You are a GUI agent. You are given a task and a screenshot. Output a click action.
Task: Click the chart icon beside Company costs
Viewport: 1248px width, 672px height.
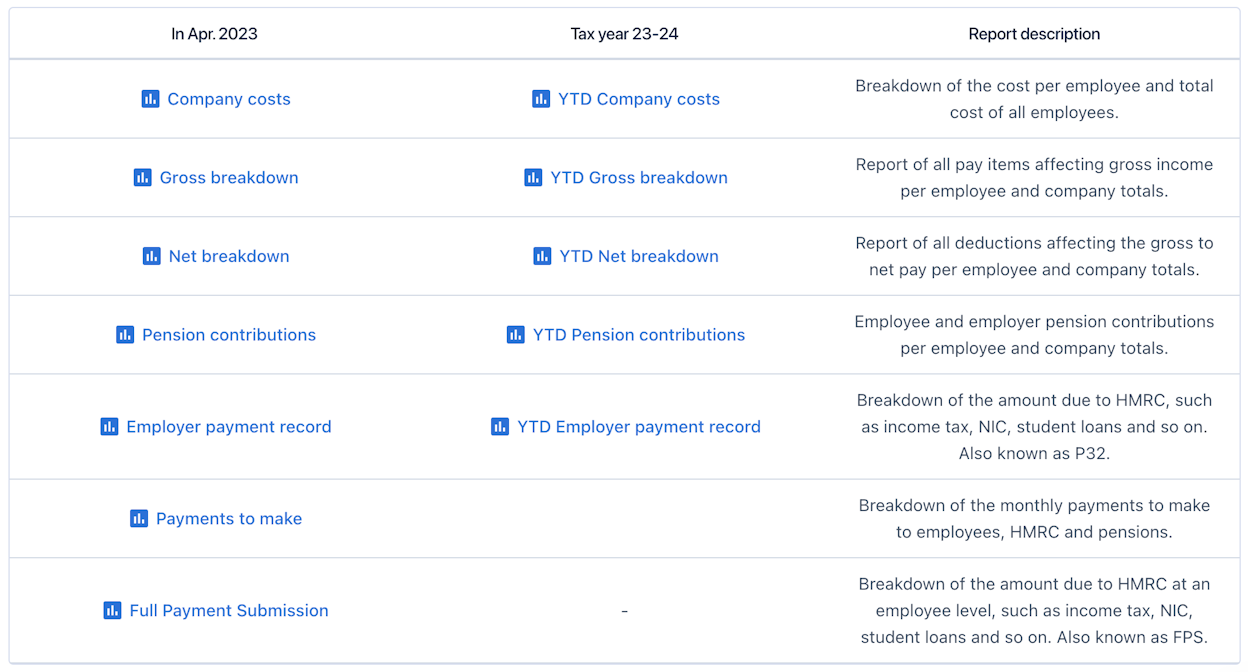[150, 99]
